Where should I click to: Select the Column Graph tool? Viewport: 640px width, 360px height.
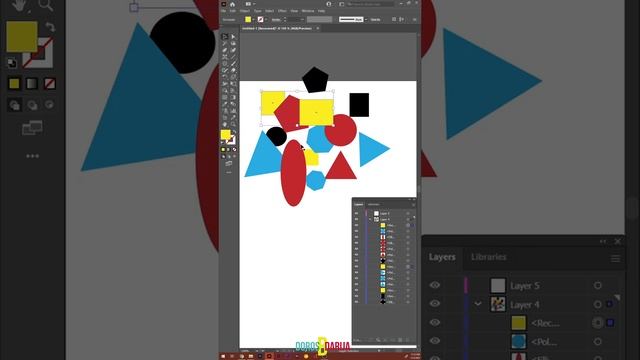click(233, 111)
